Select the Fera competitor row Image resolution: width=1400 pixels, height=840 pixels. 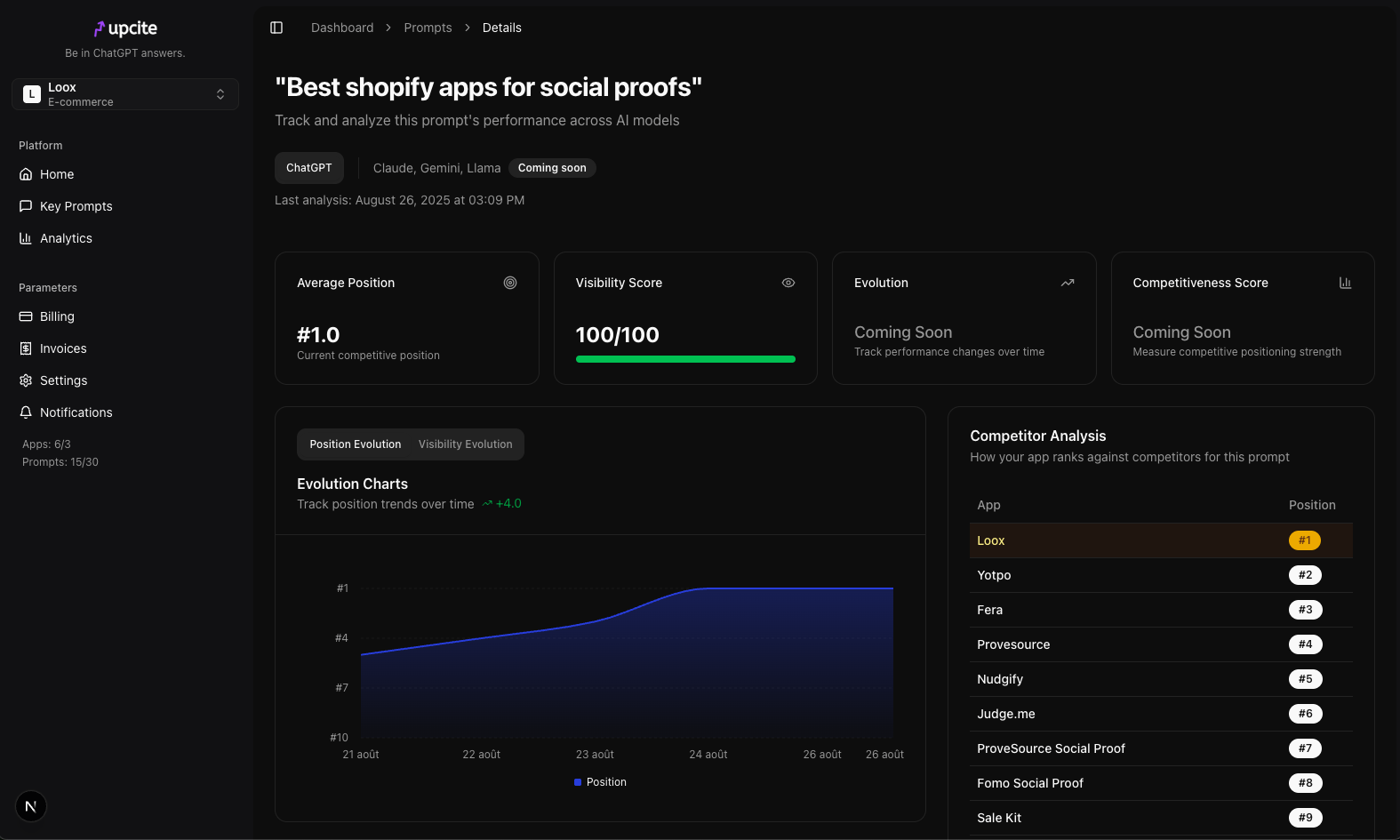pyautogui.click(x=1161, y=610)
